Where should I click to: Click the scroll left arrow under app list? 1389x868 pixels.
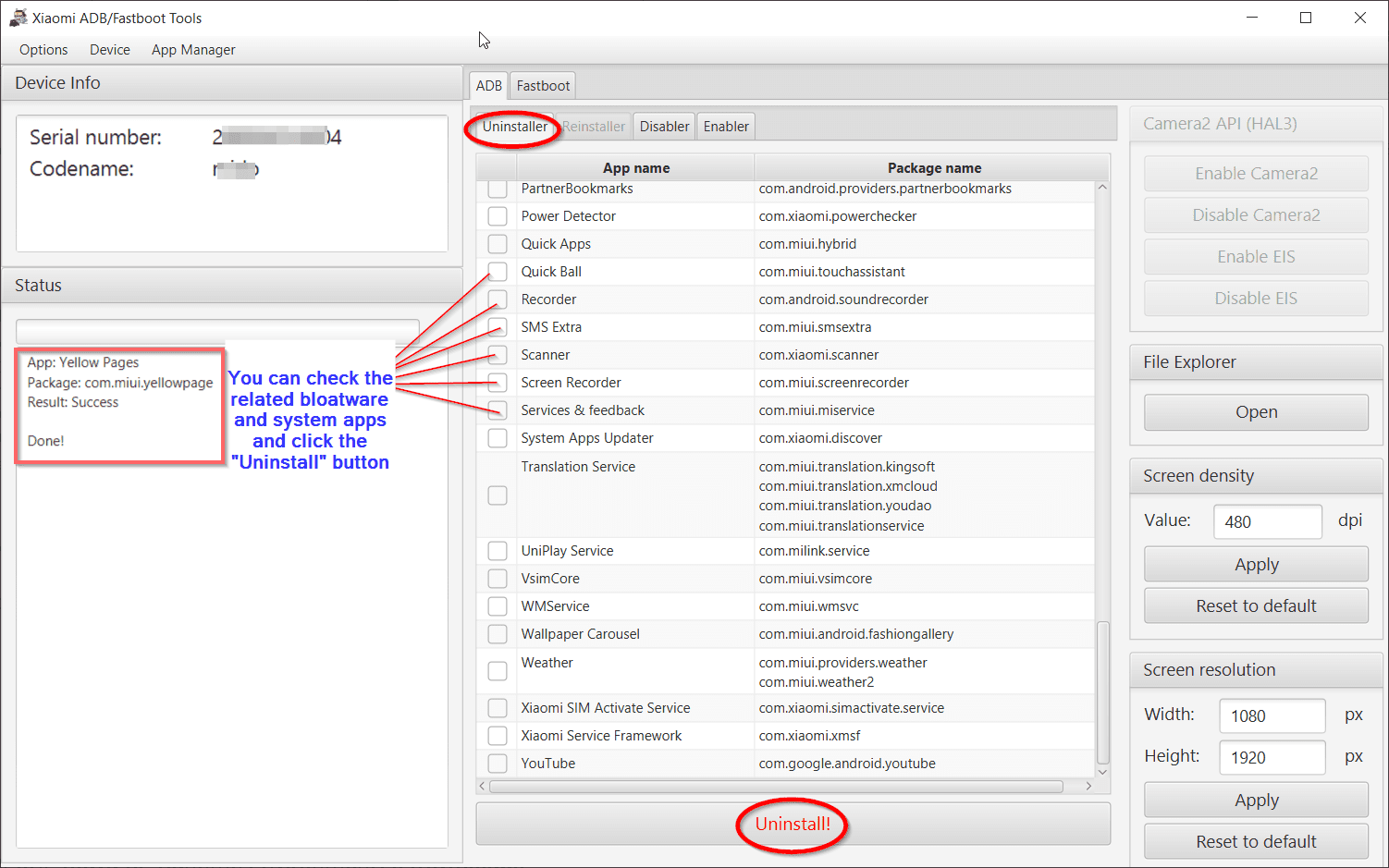pos(482,787)
